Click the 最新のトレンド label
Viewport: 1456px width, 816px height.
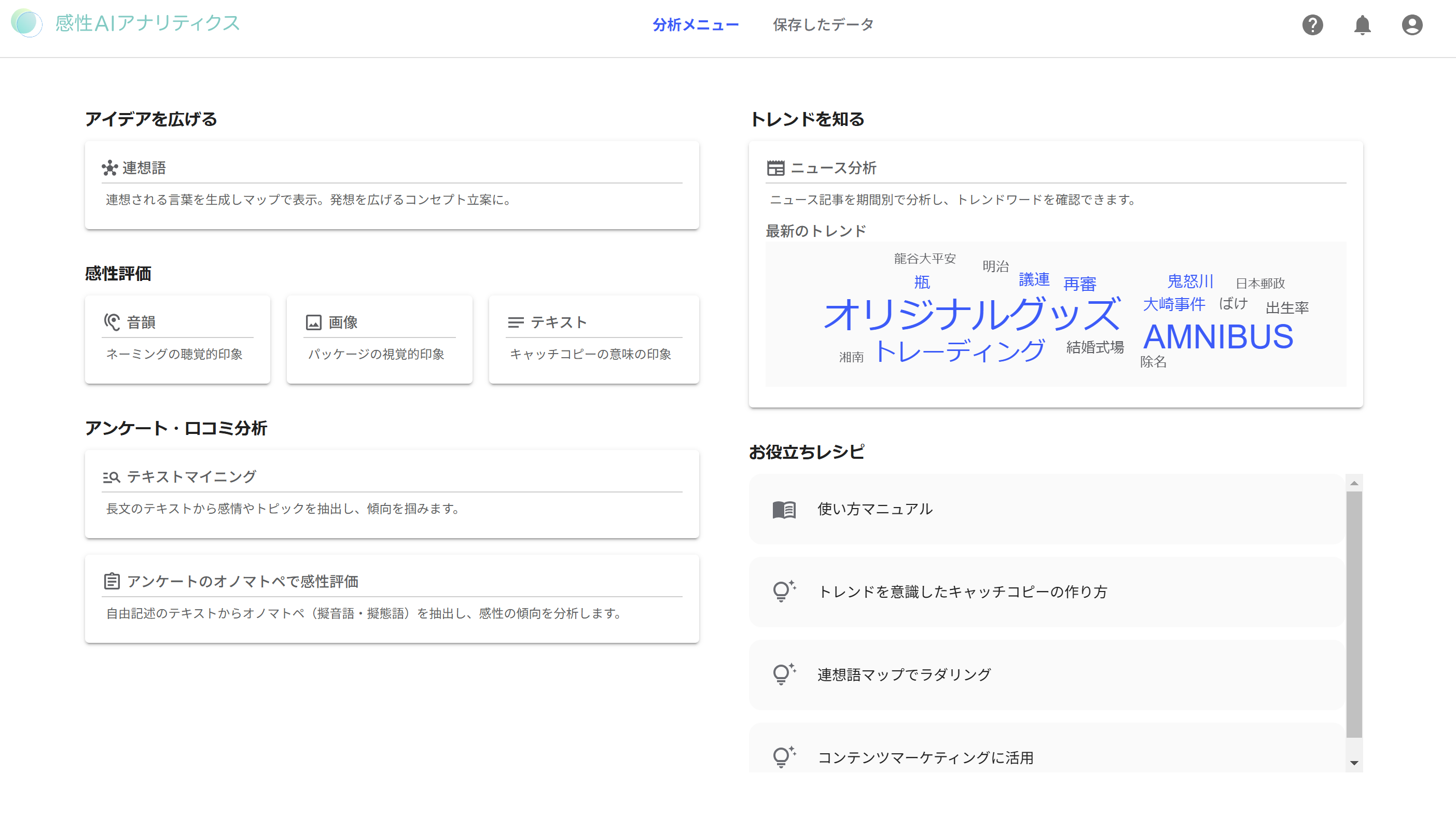point(815,231)
